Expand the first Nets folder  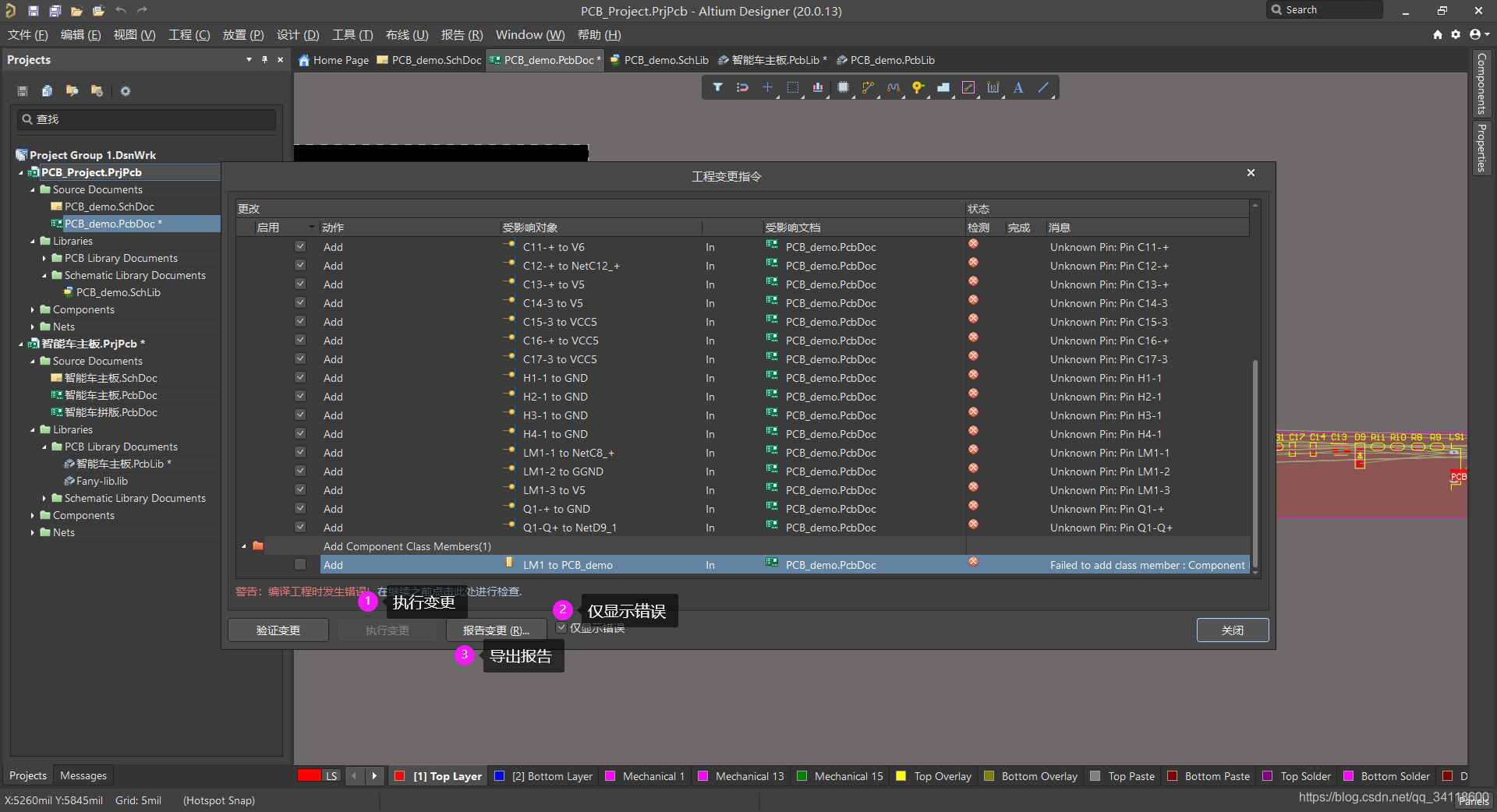coord(33,327)
